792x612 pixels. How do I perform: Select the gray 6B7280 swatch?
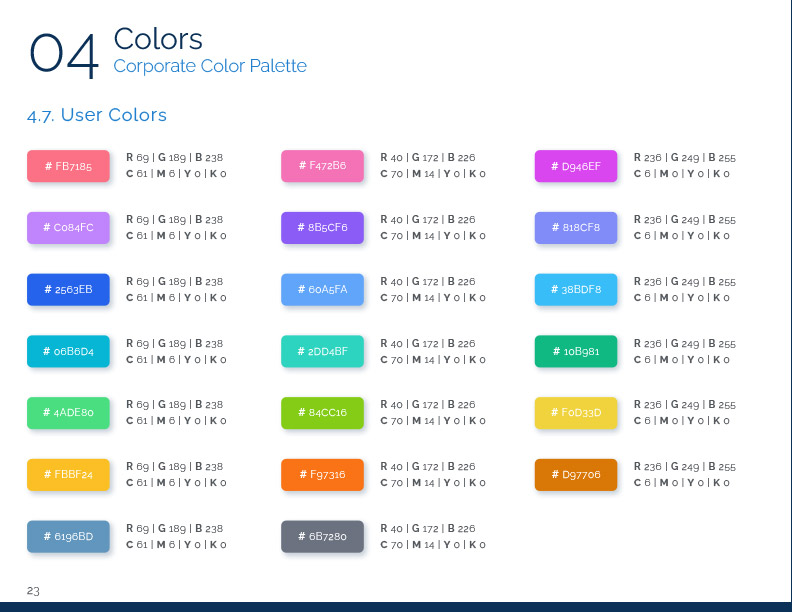click(x=322, y=537)
